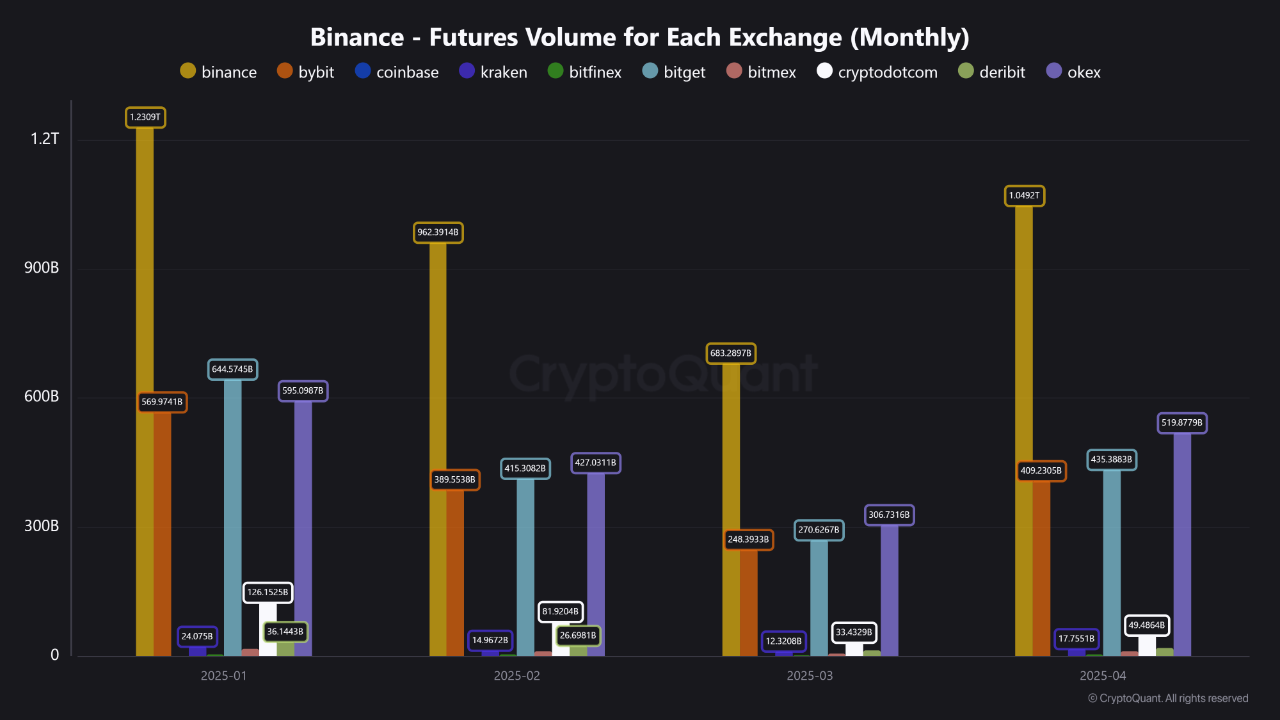The height and width of the screenshot is (720, 1280).
Task: Click the 1.0492T binance April label
Action: click(x=1023, y=196)
